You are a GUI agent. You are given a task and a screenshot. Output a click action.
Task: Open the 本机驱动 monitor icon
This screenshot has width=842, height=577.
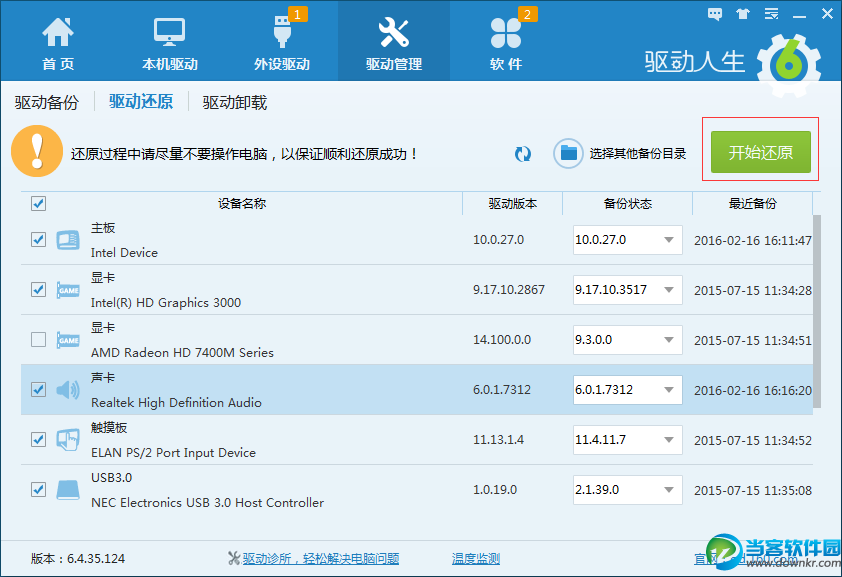pos(169,32)
